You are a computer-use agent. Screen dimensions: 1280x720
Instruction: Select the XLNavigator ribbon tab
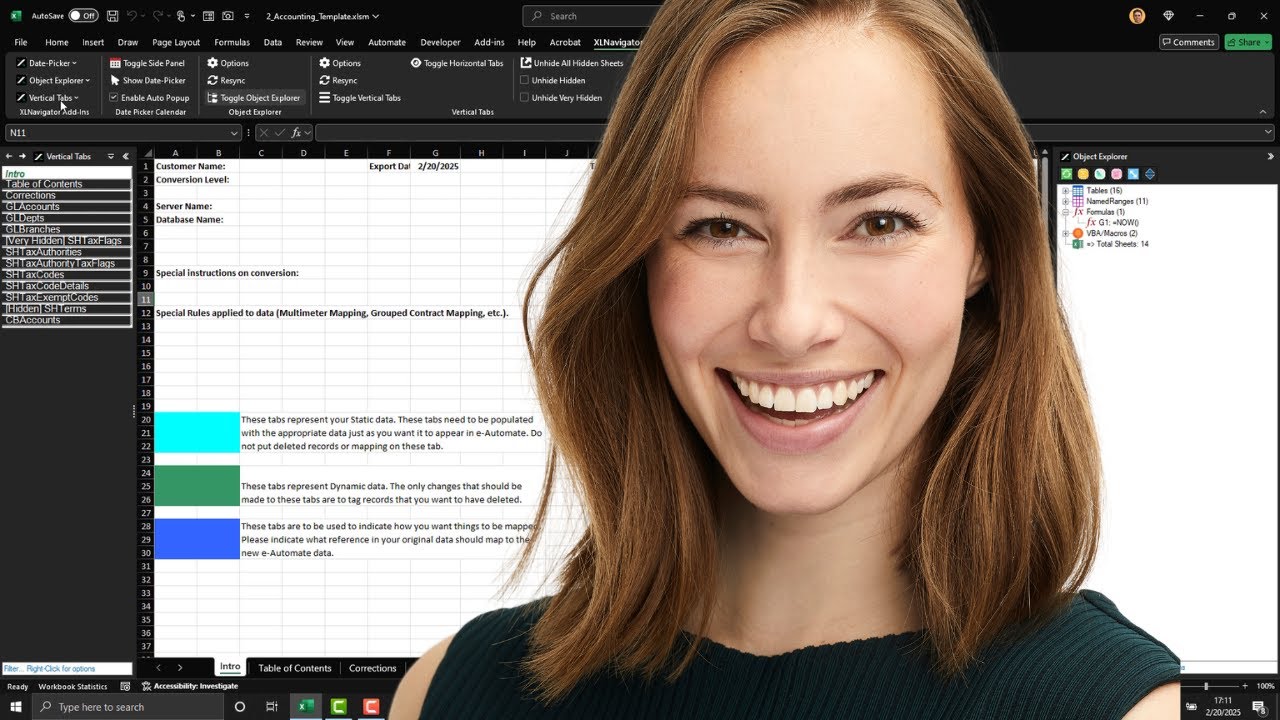pyautogui.click(x=617, y=42)
